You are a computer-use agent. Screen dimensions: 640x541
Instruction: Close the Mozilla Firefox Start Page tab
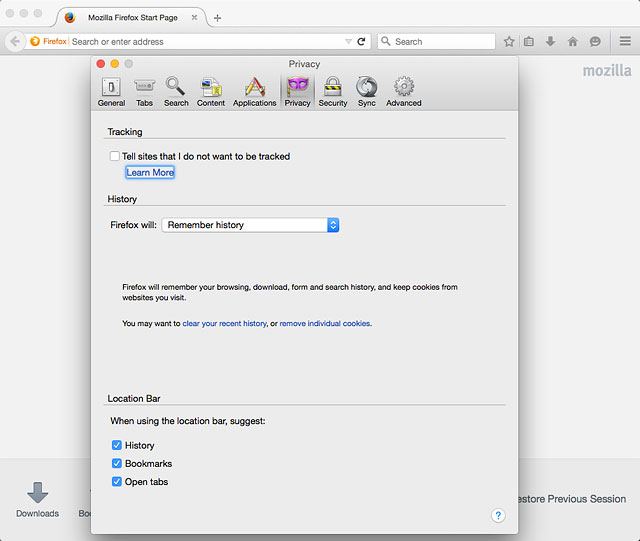coord(195,18)
